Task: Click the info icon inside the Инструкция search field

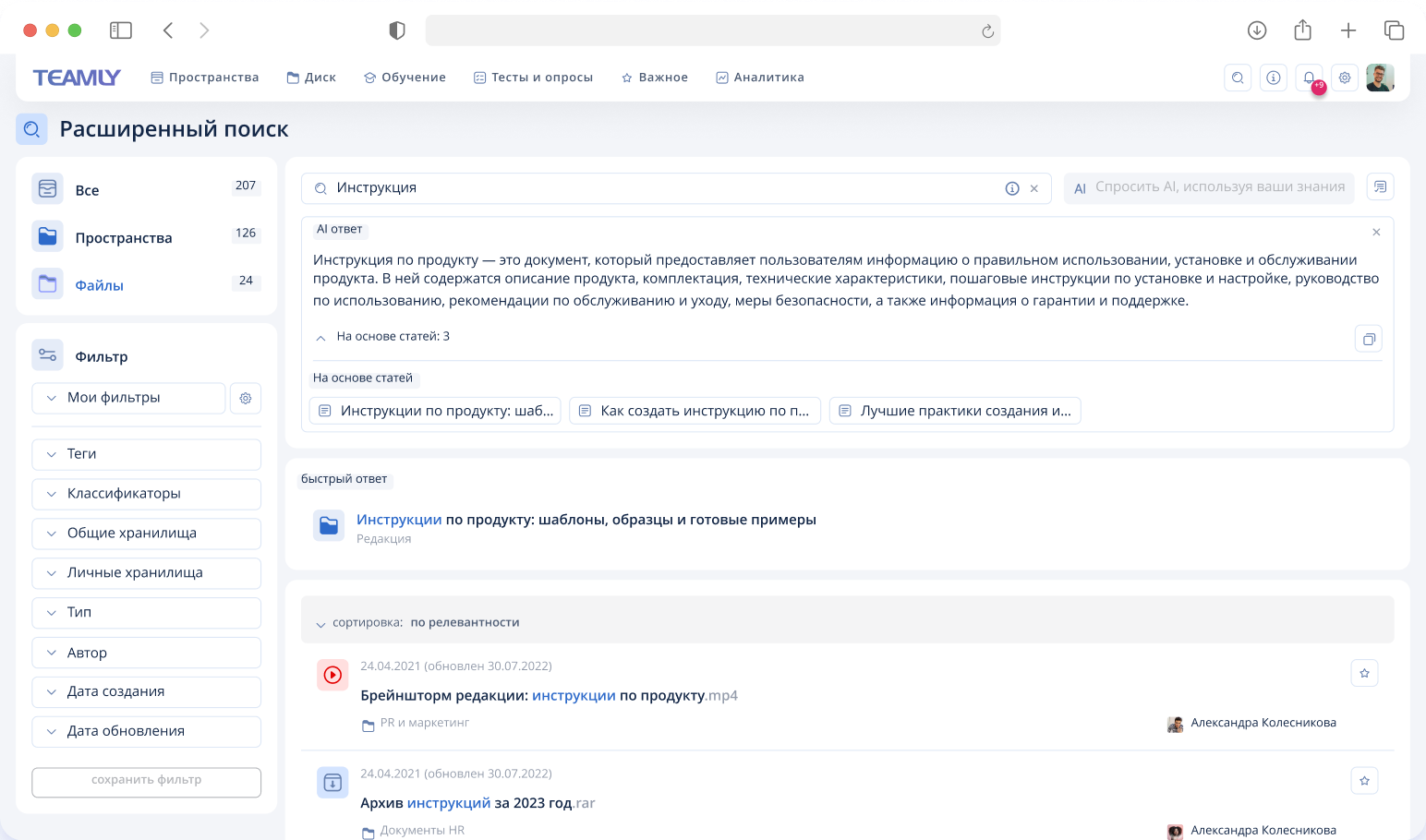Action: pyautogui.click(x=1012, y=187)
